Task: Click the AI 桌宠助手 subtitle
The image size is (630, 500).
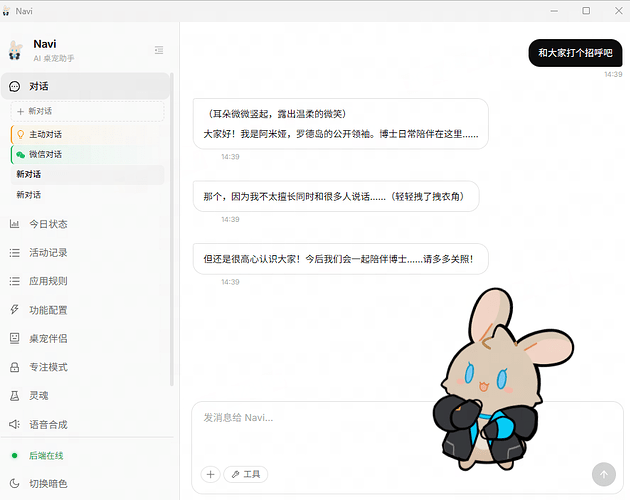Action: 54,58
